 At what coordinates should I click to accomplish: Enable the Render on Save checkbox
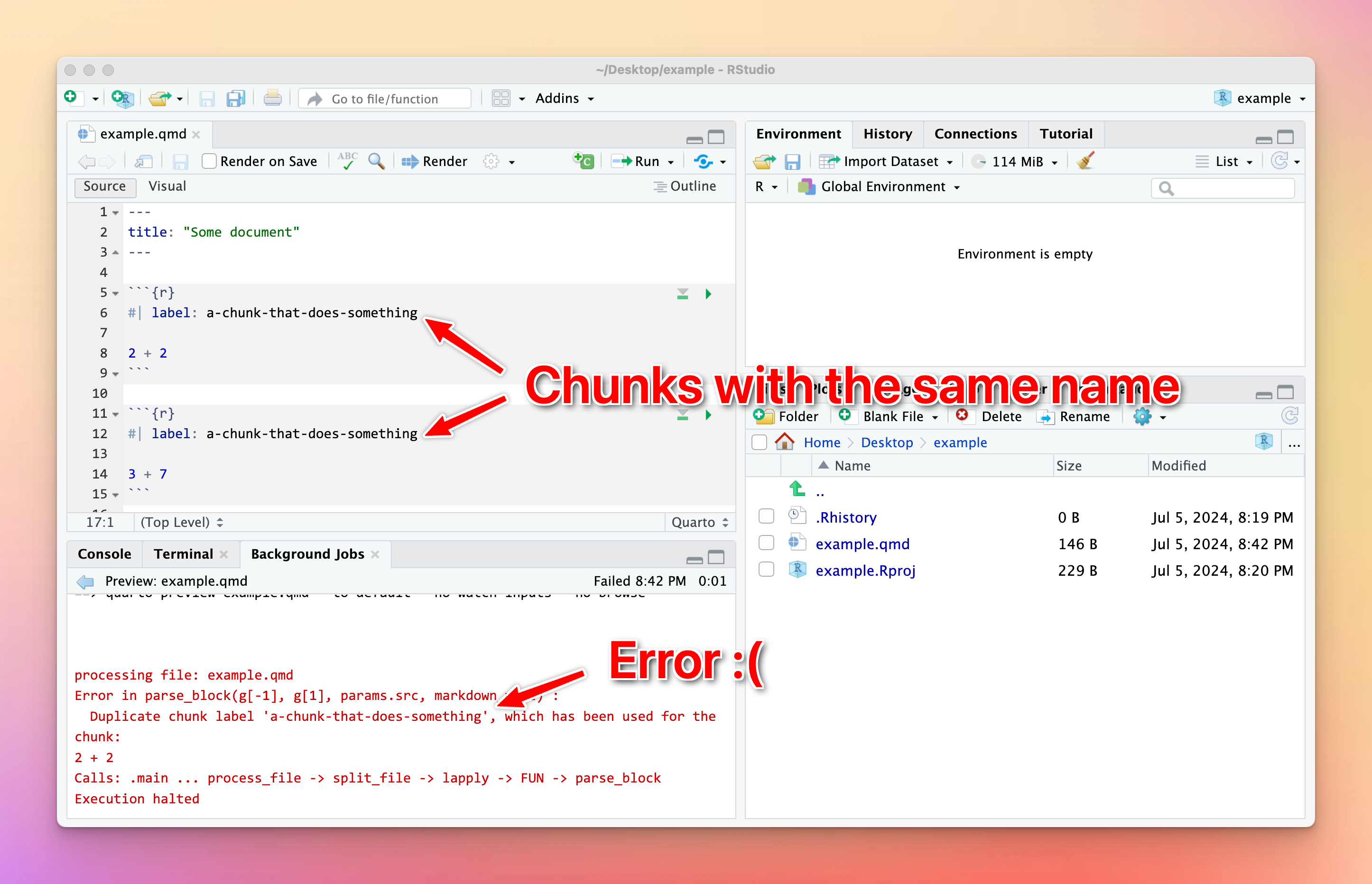click(x=210, y=161)
